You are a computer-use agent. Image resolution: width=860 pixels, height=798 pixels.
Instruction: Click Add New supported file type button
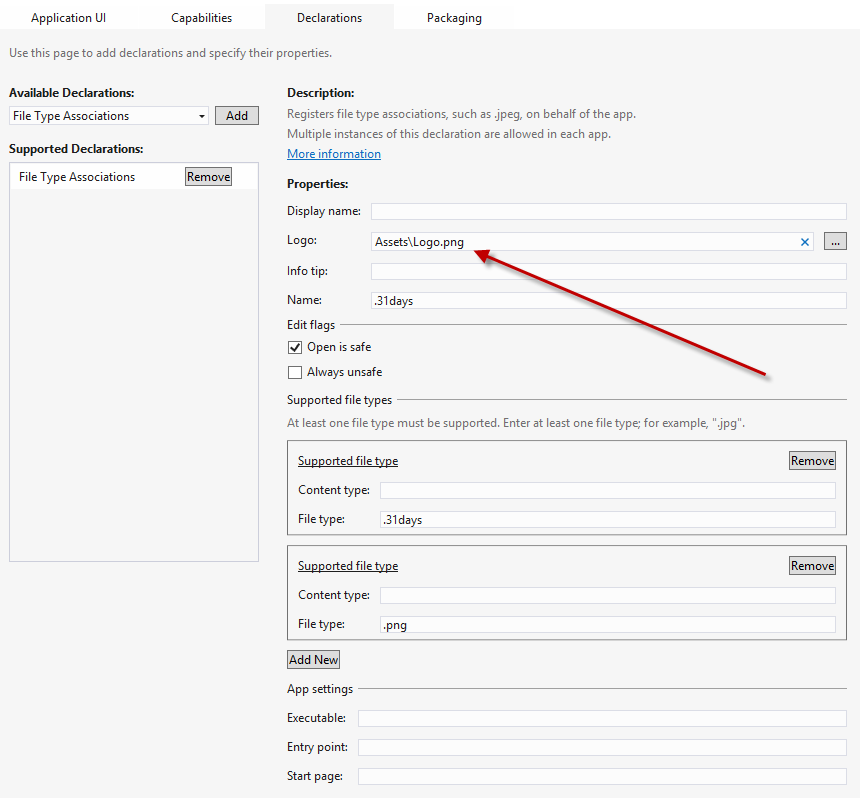314,660
